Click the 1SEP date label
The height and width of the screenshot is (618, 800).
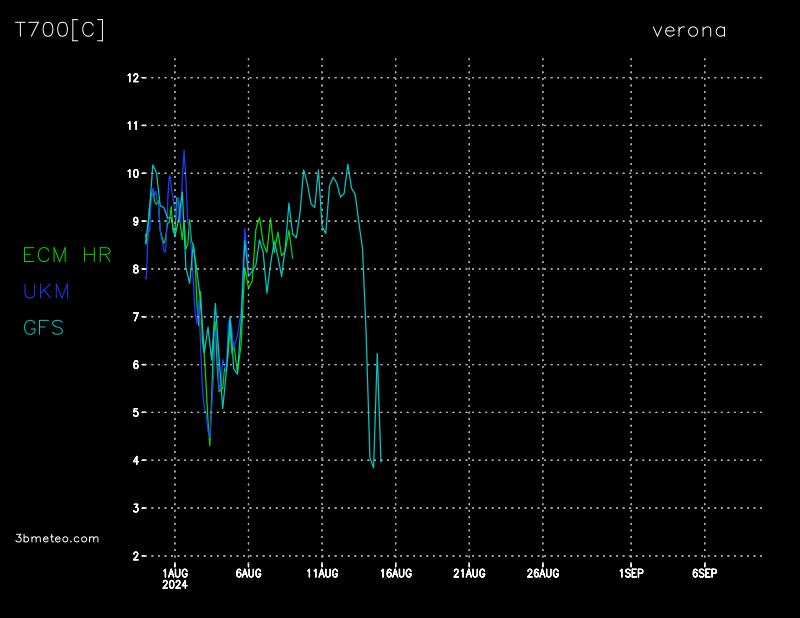tap(631, 573)
